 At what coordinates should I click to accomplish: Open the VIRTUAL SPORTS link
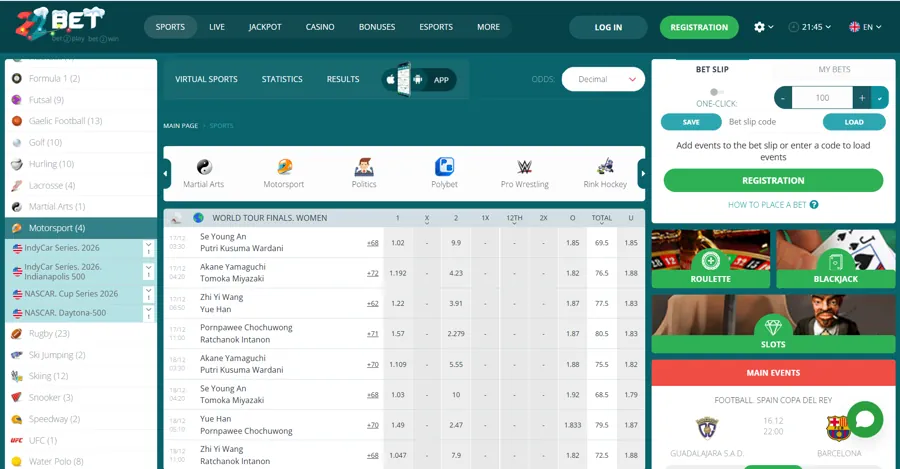(206, 79)
